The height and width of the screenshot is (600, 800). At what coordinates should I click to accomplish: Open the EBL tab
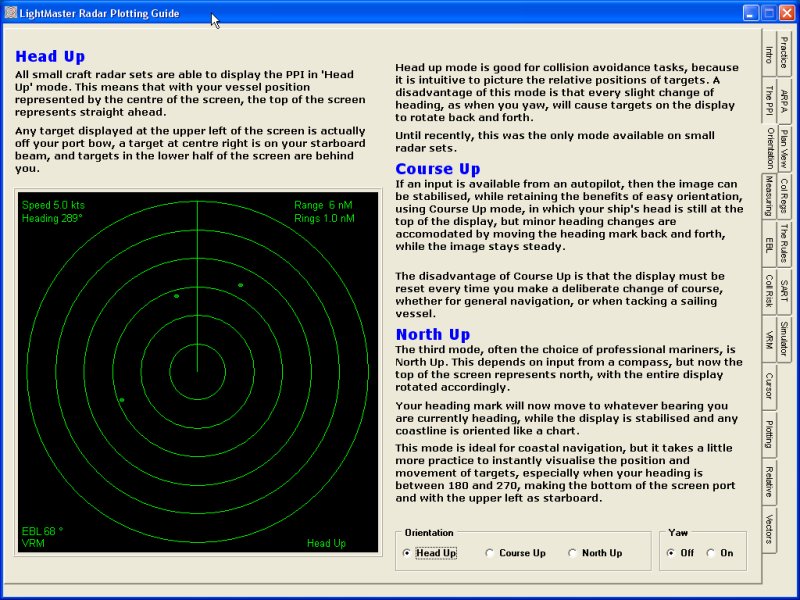click(x=768, y=244)
